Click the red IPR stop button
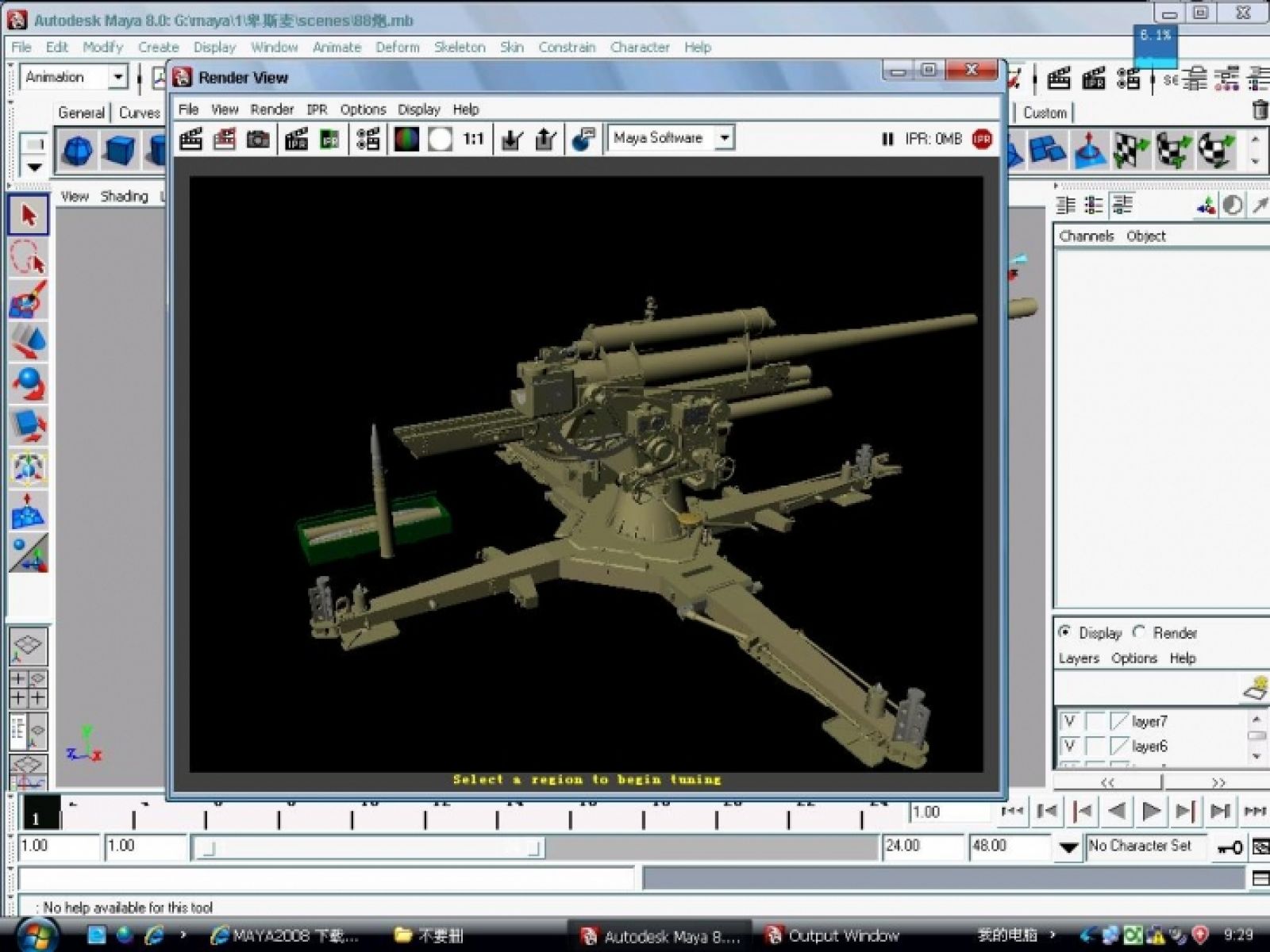The width and height of the screenshot is (1270, 952). (x=982, y=140)
